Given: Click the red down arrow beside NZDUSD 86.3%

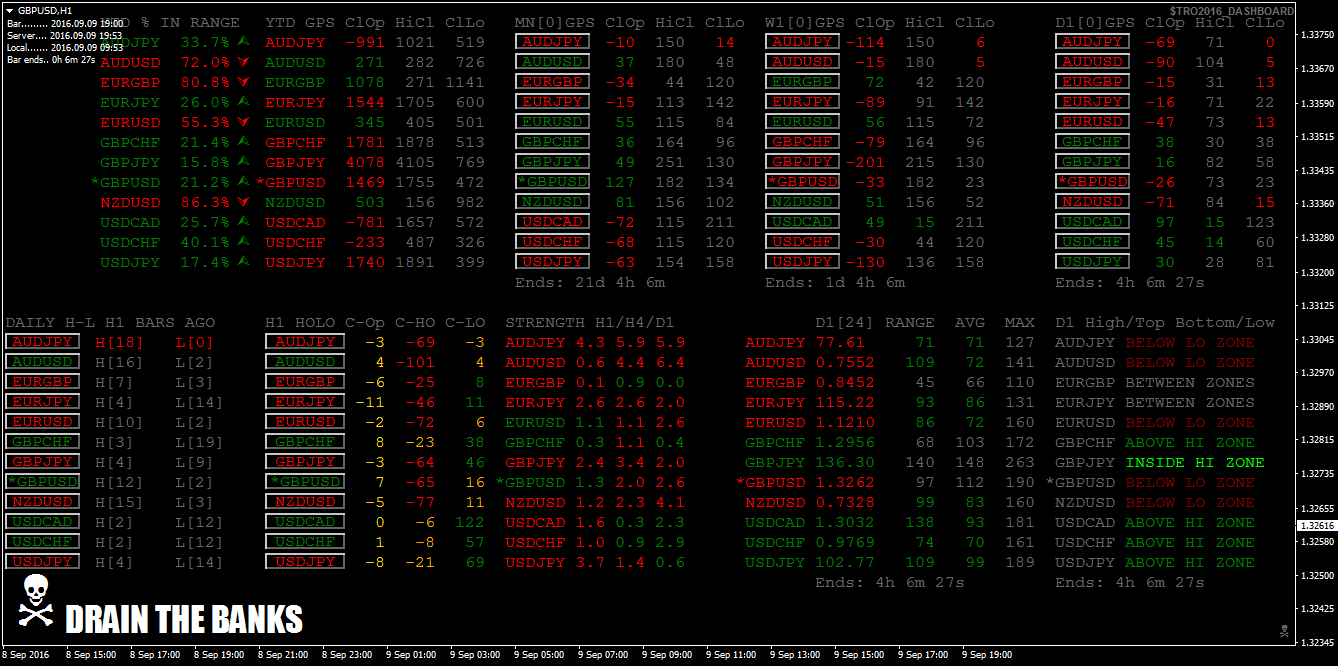Looking at the screenshot, I should (244, 202).
